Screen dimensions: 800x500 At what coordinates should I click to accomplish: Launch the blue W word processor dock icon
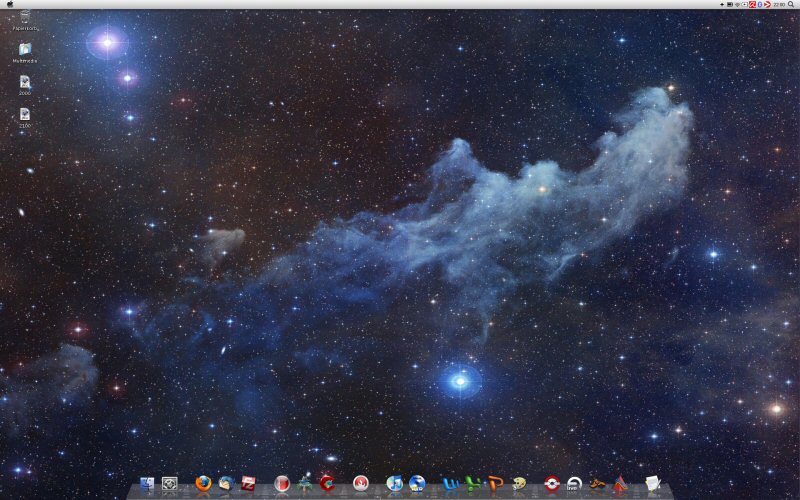click(450, 484)
